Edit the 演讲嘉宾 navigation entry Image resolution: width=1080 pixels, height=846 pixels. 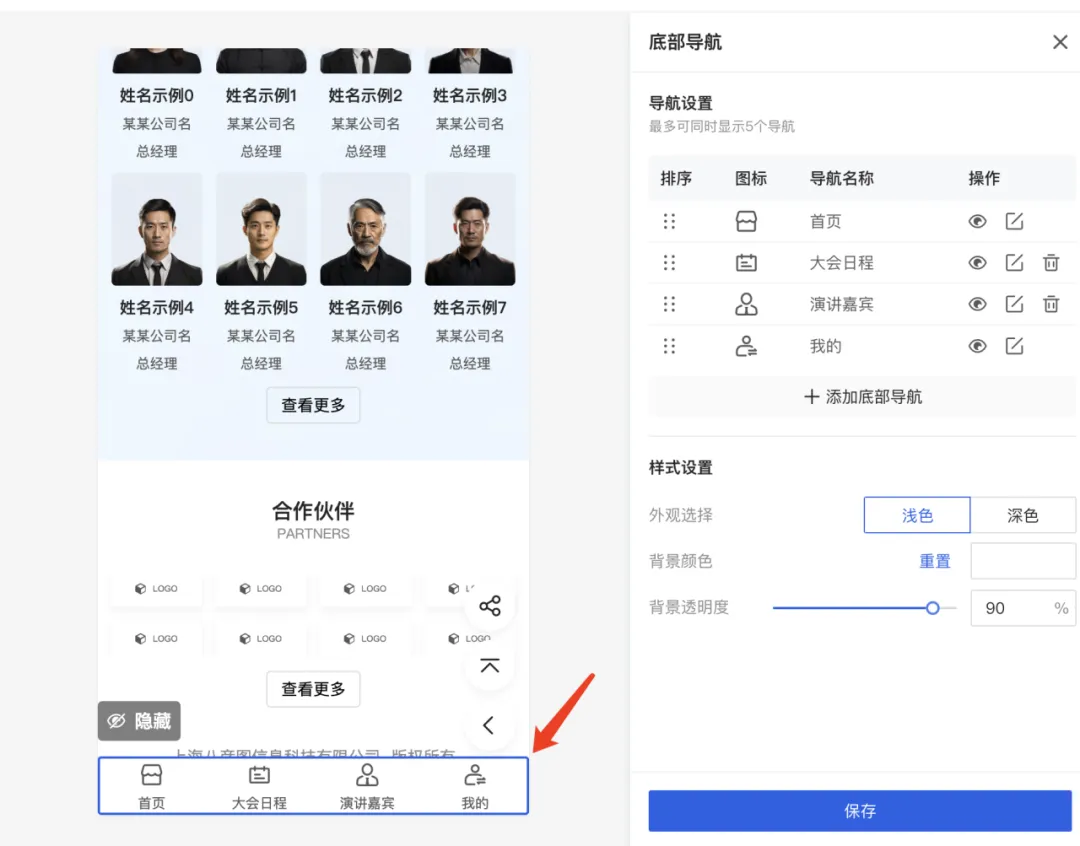click(1014, 304)
